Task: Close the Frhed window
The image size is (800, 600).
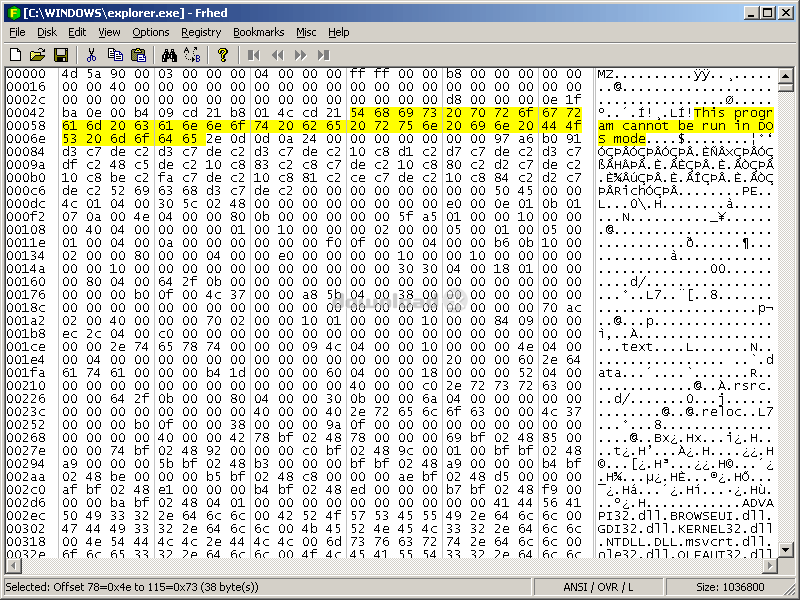Action: pos(786,13)
